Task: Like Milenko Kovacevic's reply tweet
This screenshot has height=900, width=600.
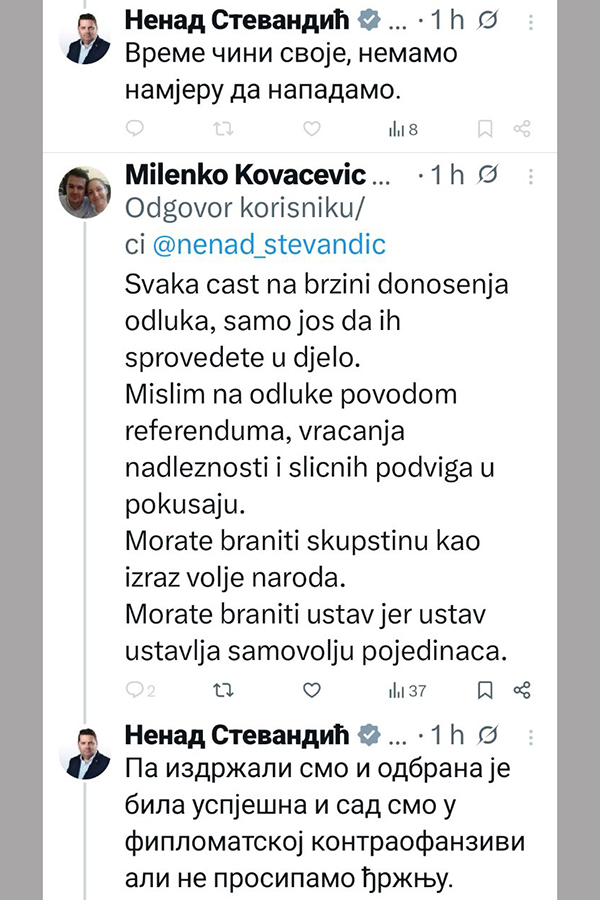Action: point(311,690)
